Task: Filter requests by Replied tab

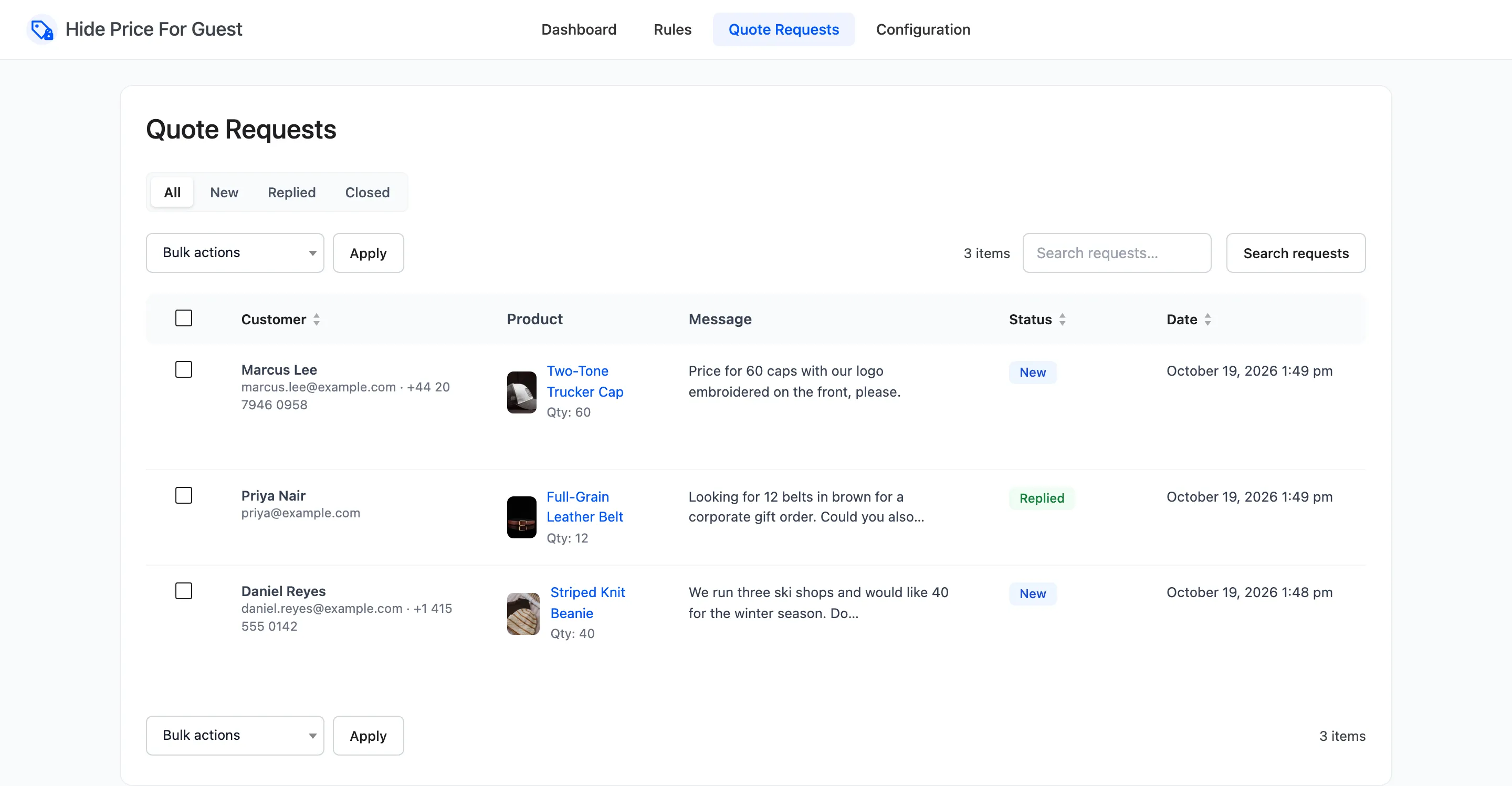Action: click(x=292, y=193)
